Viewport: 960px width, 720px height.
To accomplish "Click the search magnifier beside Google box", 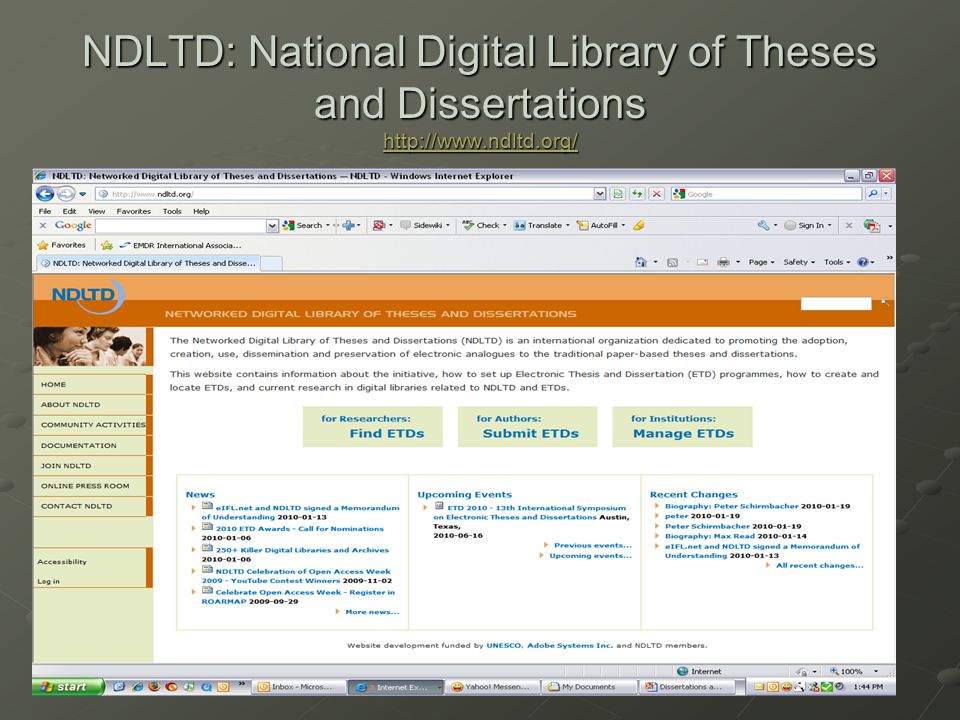I will pyautogui.click(x=872, y=194).
